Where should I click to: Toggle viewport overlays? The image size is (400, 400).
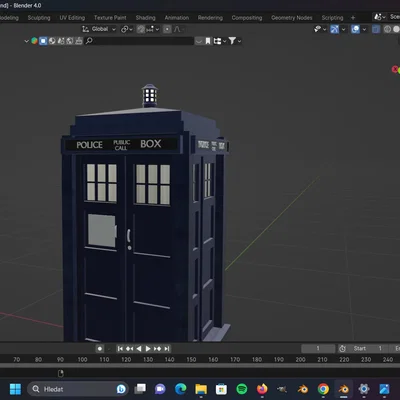355,29
